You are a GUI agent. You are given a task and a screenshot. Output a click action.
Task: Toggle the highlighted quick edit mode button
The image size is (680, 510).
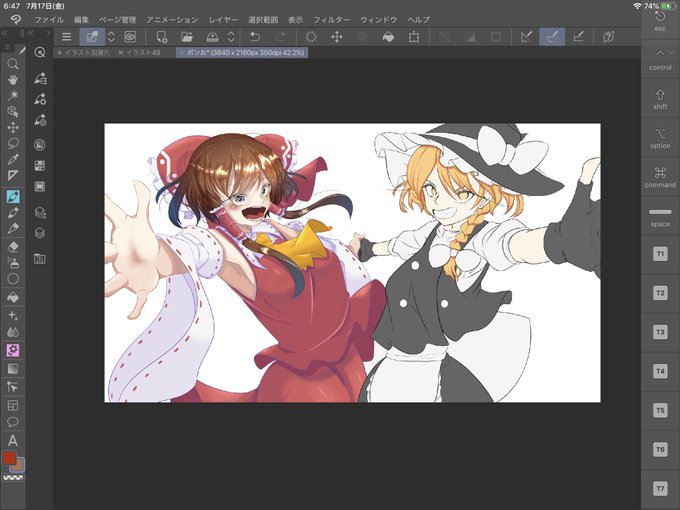92,37
